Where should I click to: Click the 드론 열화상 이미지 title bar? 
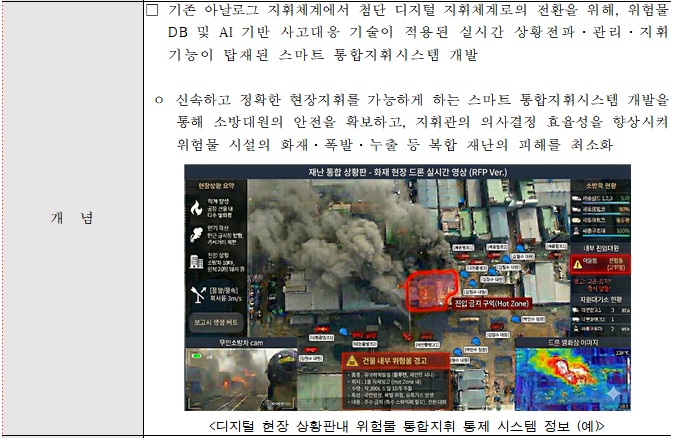tap(573, 342)
